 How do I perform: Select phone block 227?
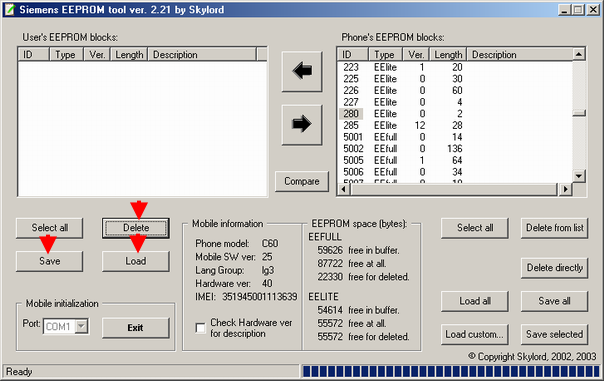click(351, 102)
